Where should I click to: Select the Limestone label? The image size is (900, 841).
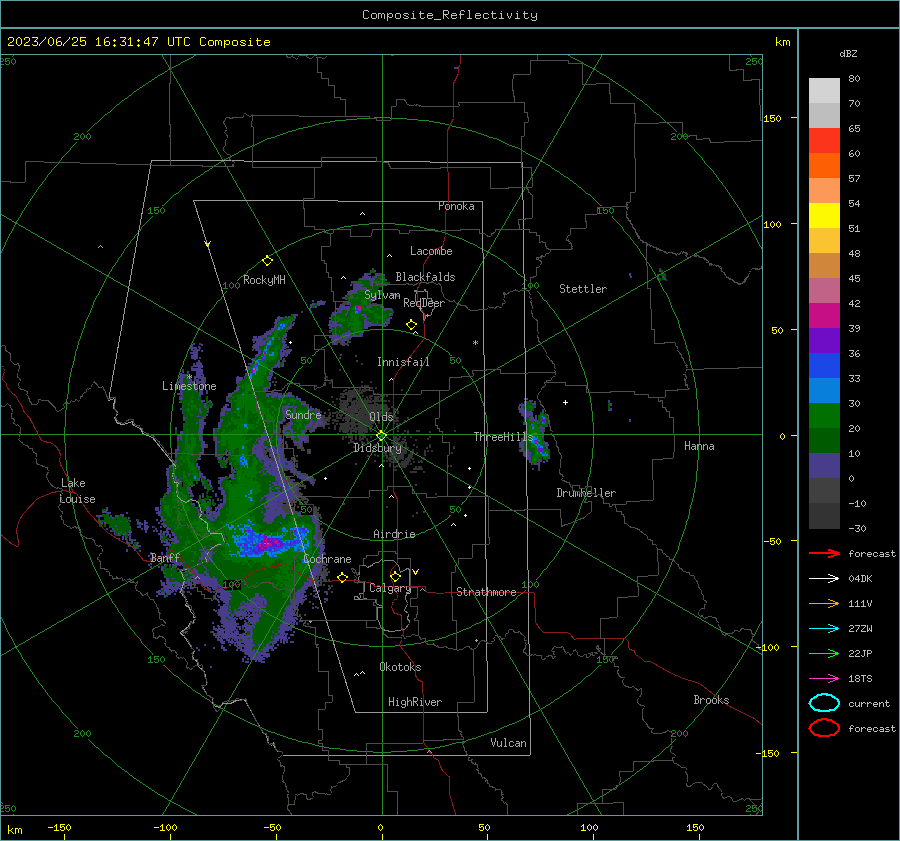[x=189, y=386]
